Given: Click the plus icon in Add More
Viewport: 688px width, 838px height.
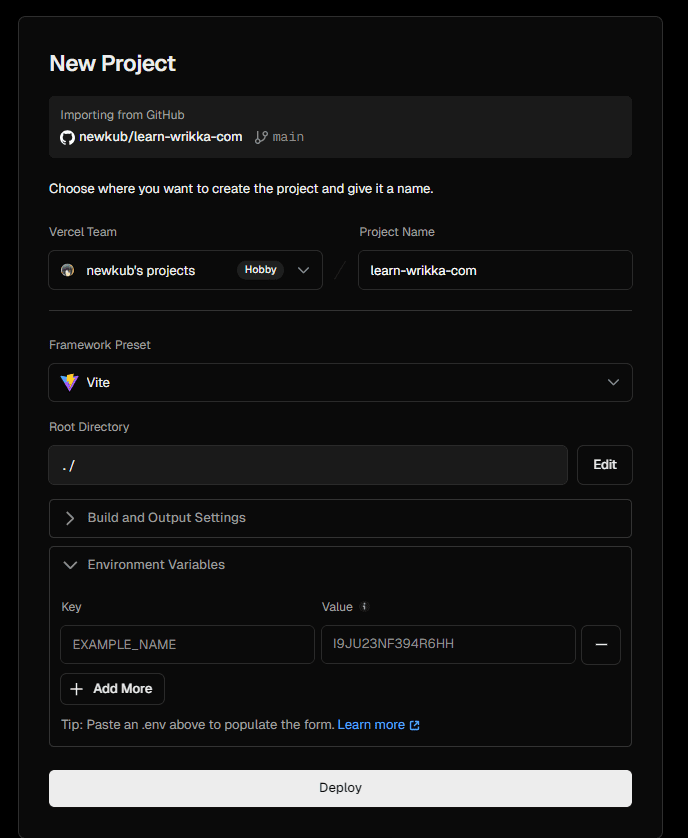Looking at the screenshot, I should [76, 689].
